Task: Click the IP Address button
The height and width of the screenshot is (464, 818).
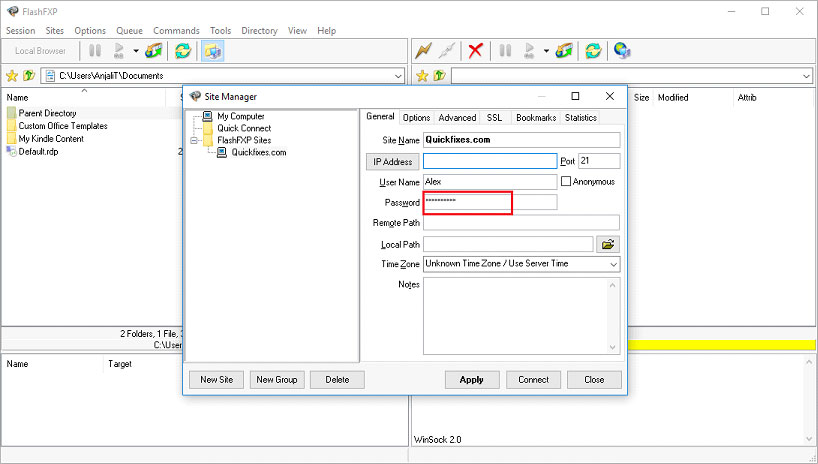Action: tap(392, 162)
